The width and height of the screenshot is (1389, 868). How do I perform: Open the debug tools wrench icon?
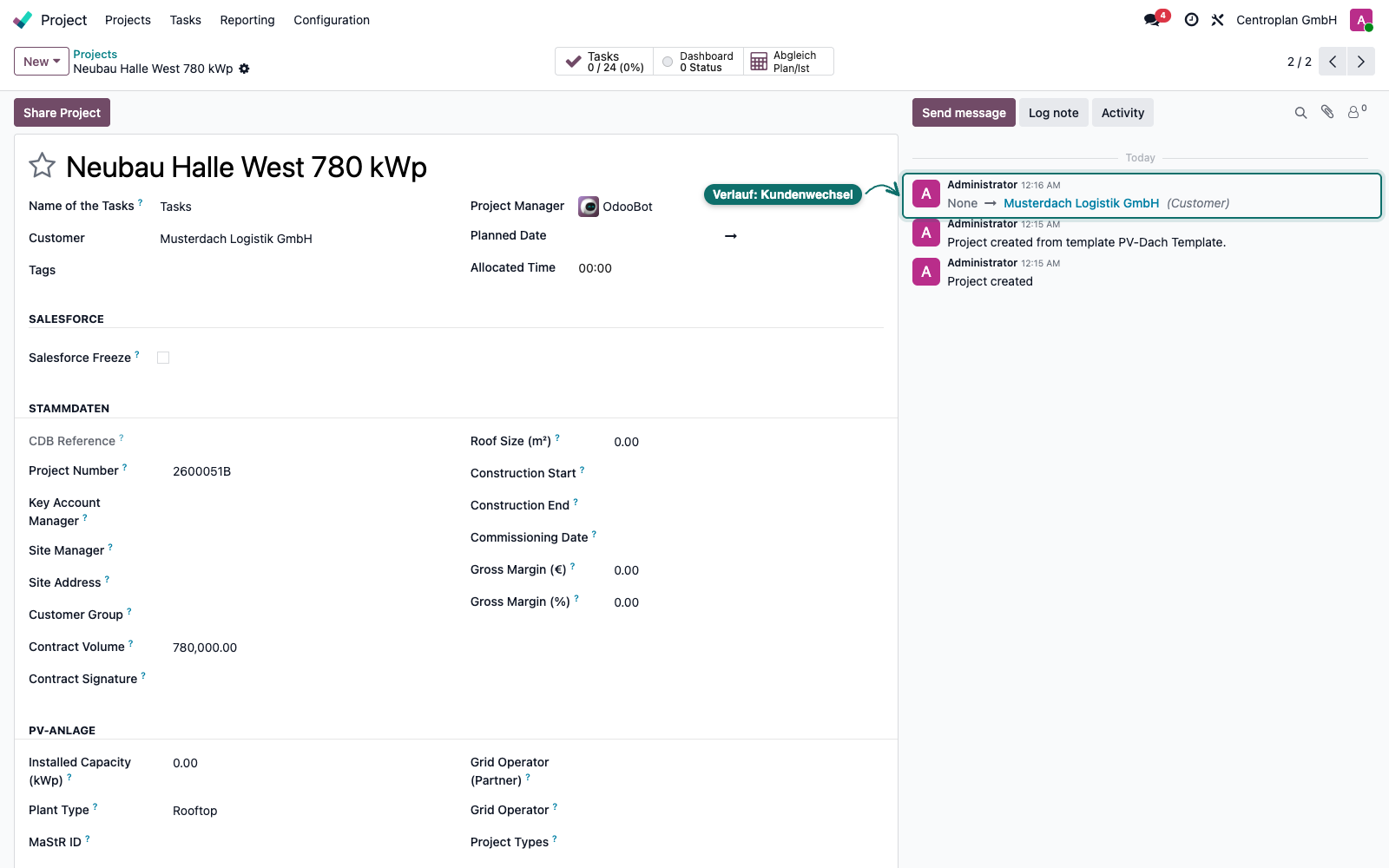click(x=1218, y=20)
